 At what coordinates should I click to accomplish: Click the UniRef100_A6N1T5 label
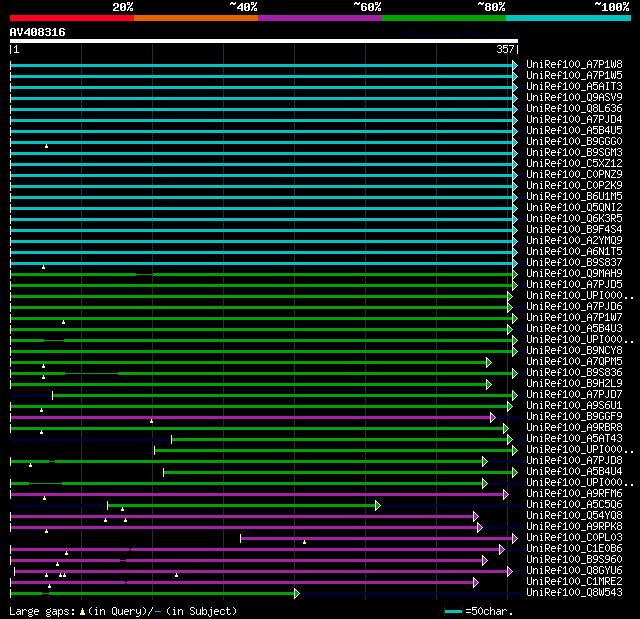[x=574, y=252]
